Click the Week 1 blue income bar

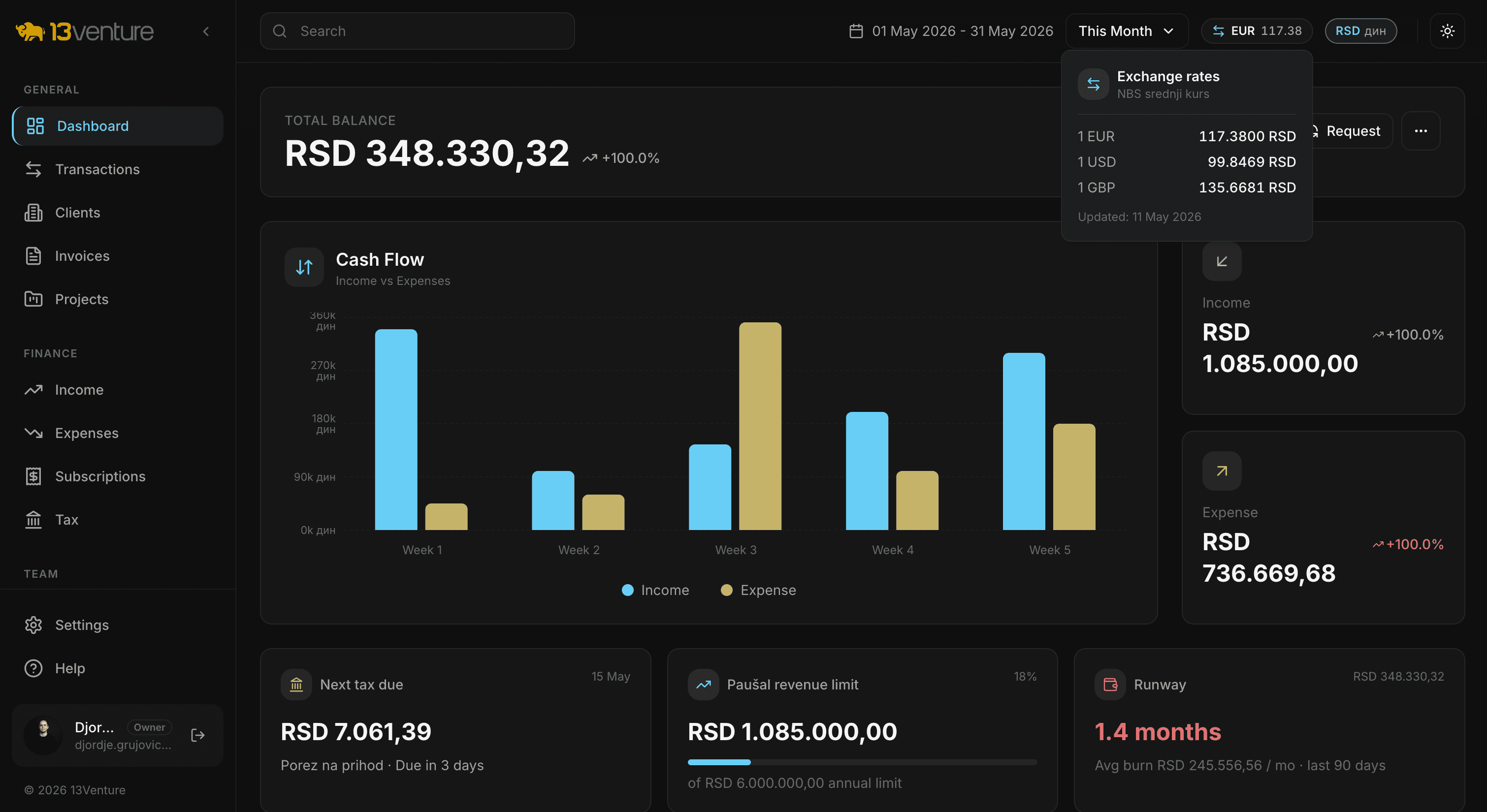tap(396, 429)
